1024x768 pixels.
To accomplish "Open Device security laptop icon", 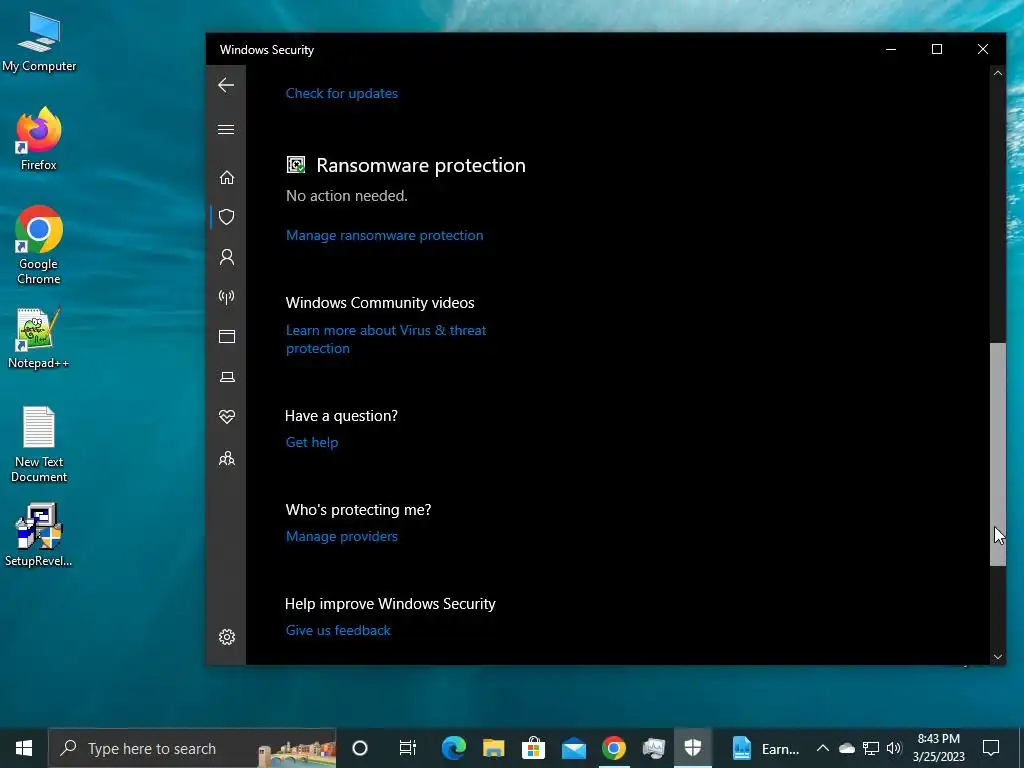I will pyautogui.click(x=227, y=377).
